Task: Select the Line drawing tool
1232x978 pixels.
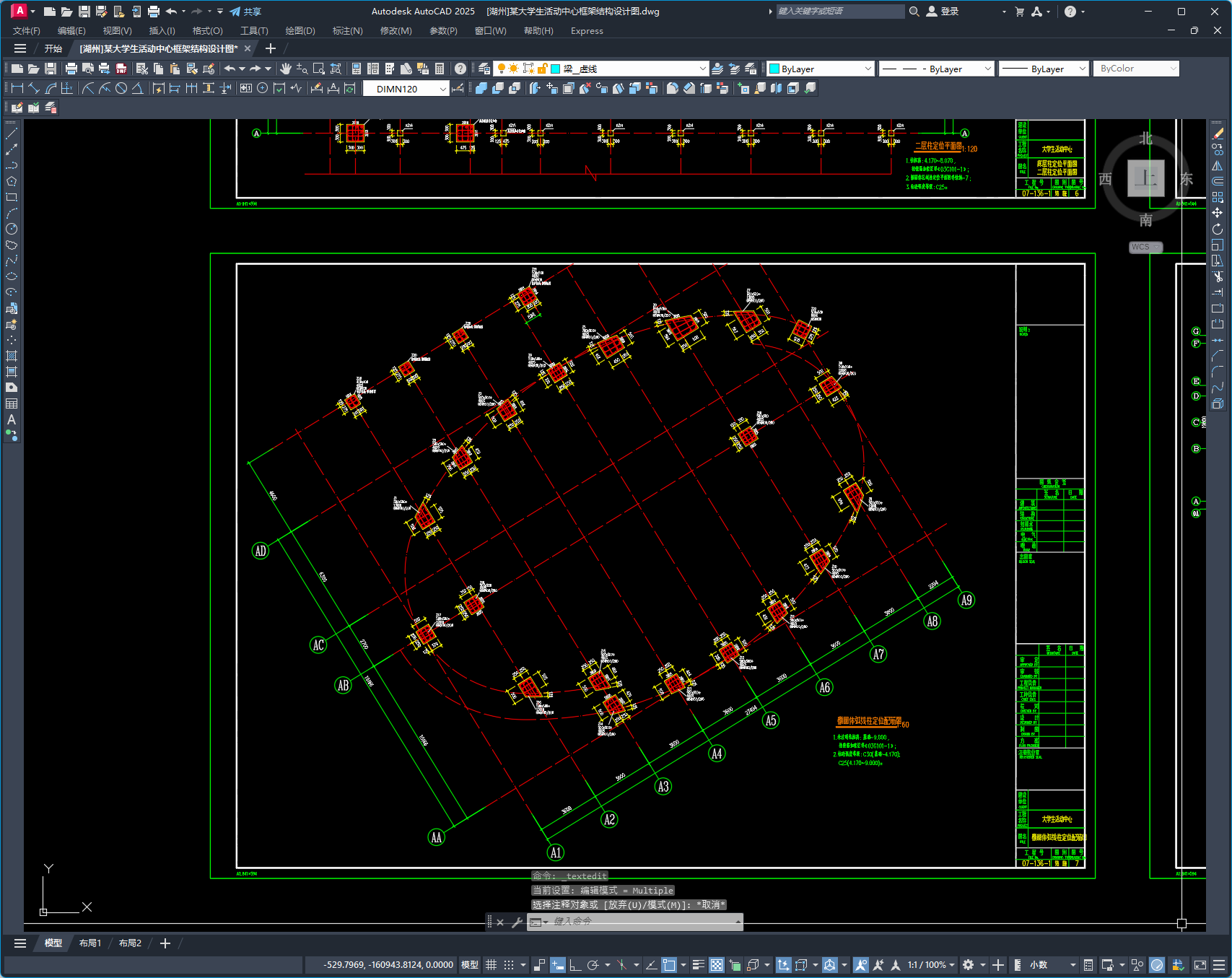Action: tap(12, 134)
